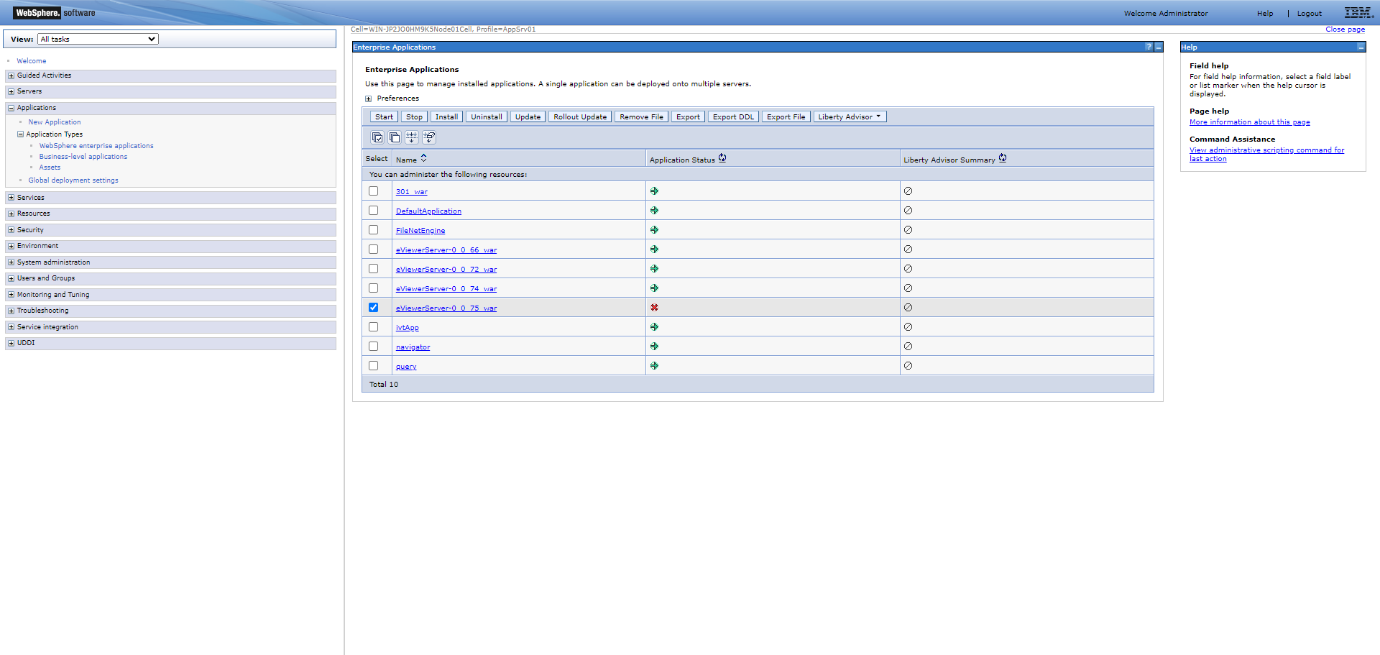Viewport: 1380px width, 655px height.
Task: Open the View All tasks dropdown
Action: tap(97, 38)
